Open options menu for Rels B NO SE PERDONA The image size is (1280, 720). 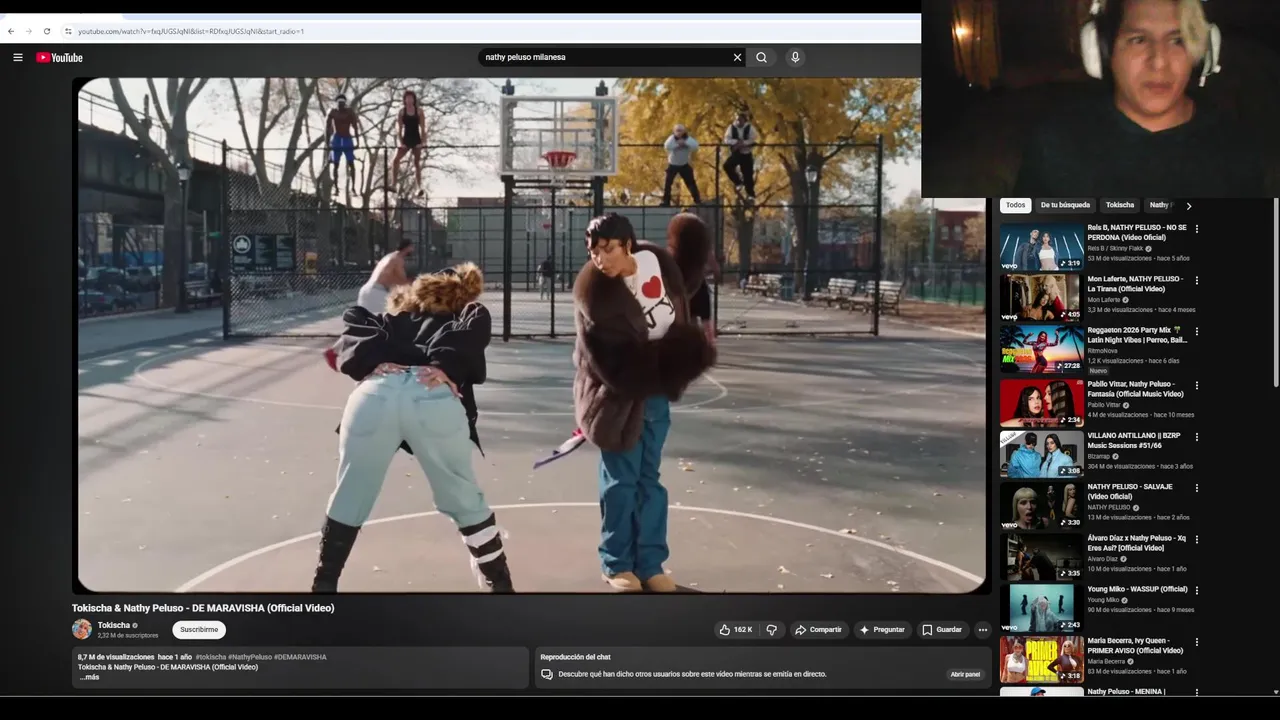point(1196,229)
